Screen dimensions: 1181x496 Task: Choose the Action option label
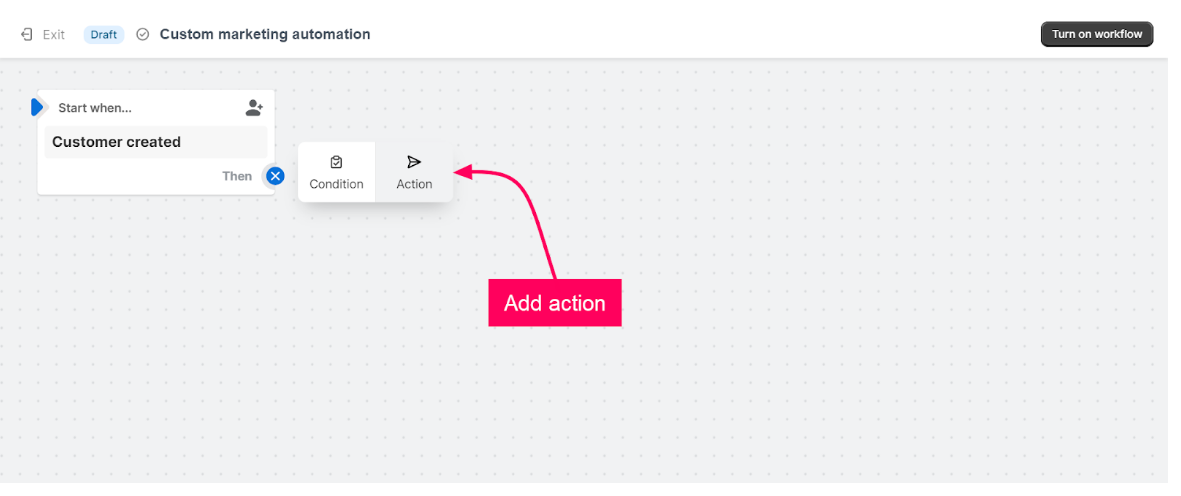[414, 184]
